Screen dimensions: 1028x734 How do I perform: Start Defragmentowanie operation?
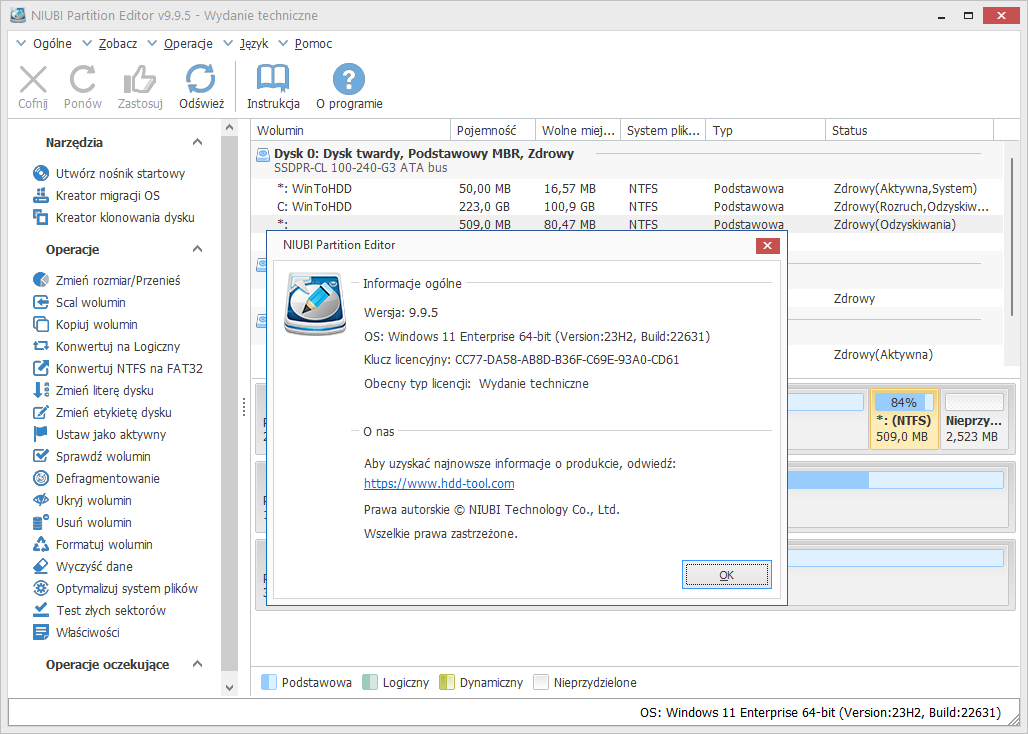click(x=96, y=478)
